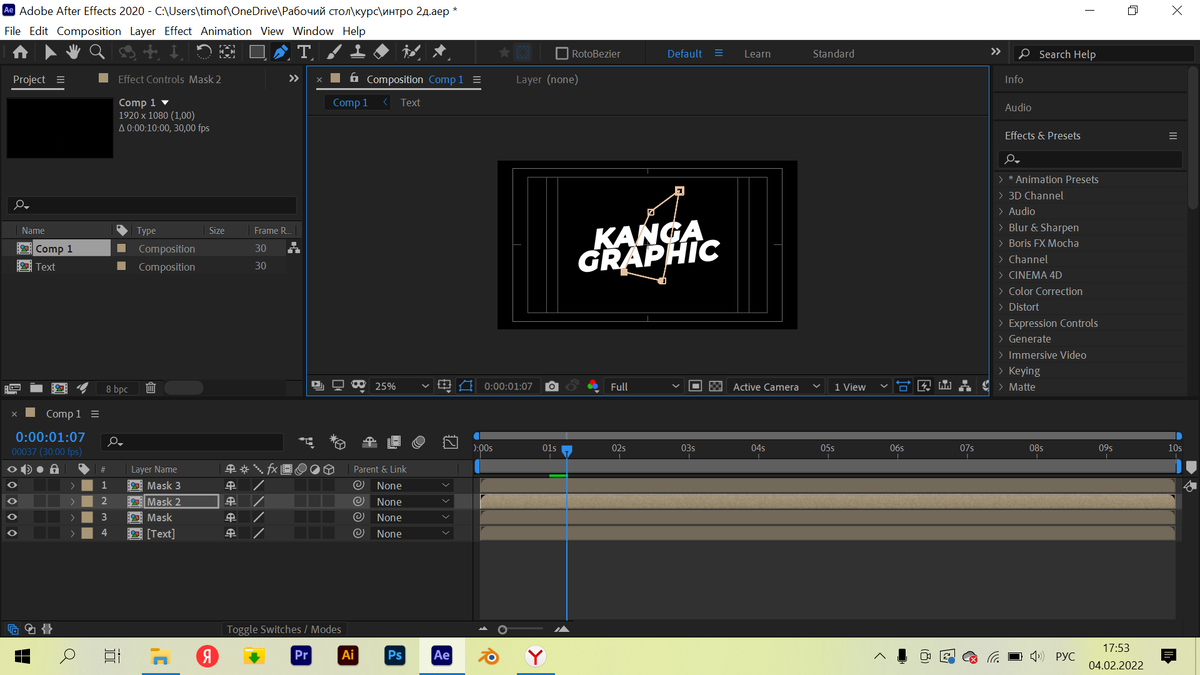
Task: Pick the Puppet Pin tool
Action: (439, 52)
